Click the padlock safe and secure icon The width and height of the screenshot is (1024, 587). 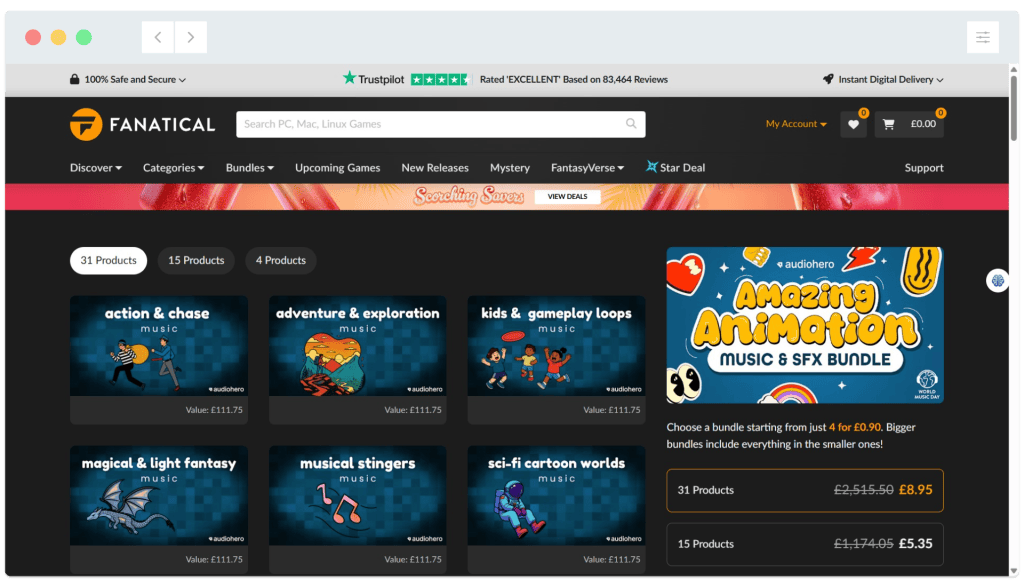tap(74, 79)
